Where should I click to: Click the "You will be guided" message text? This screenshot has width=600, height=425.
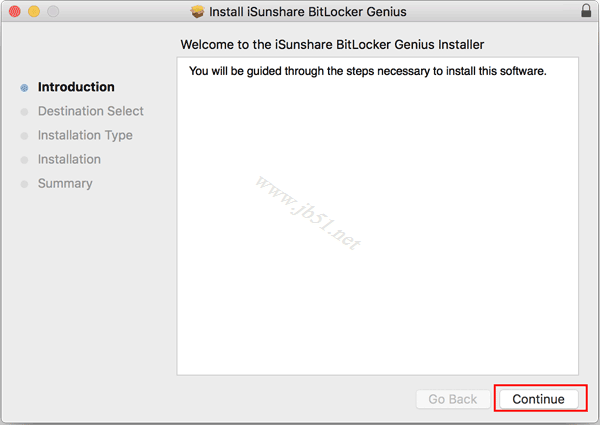tap(367, 71)
